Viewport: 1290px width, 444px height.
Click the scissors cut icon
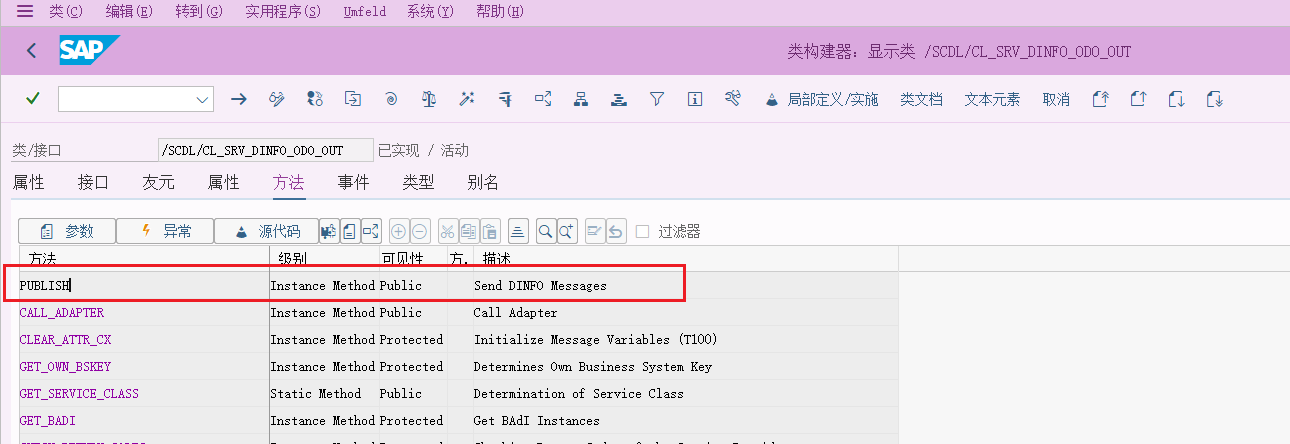pyautogui.click(x=447, y=231)
